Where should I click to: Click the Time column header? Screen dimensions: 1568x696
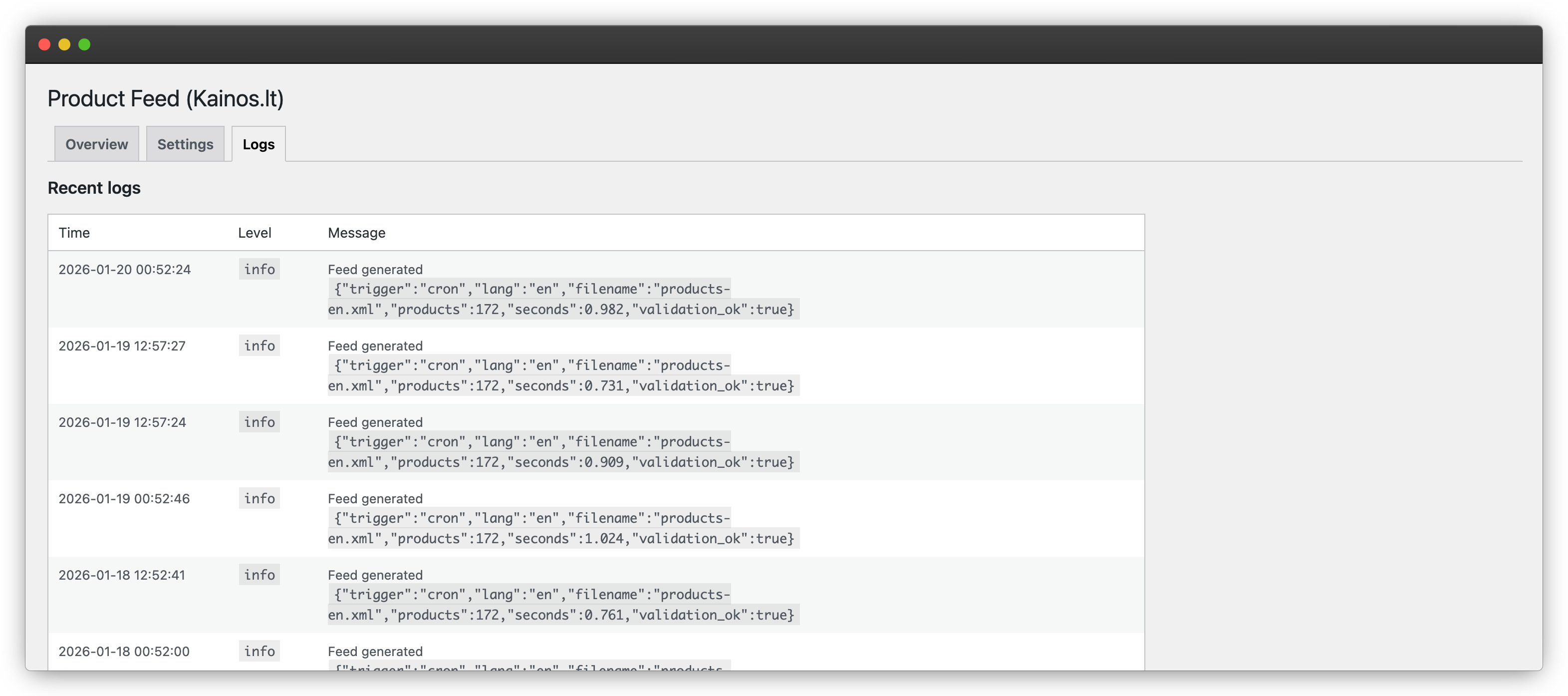74,233
